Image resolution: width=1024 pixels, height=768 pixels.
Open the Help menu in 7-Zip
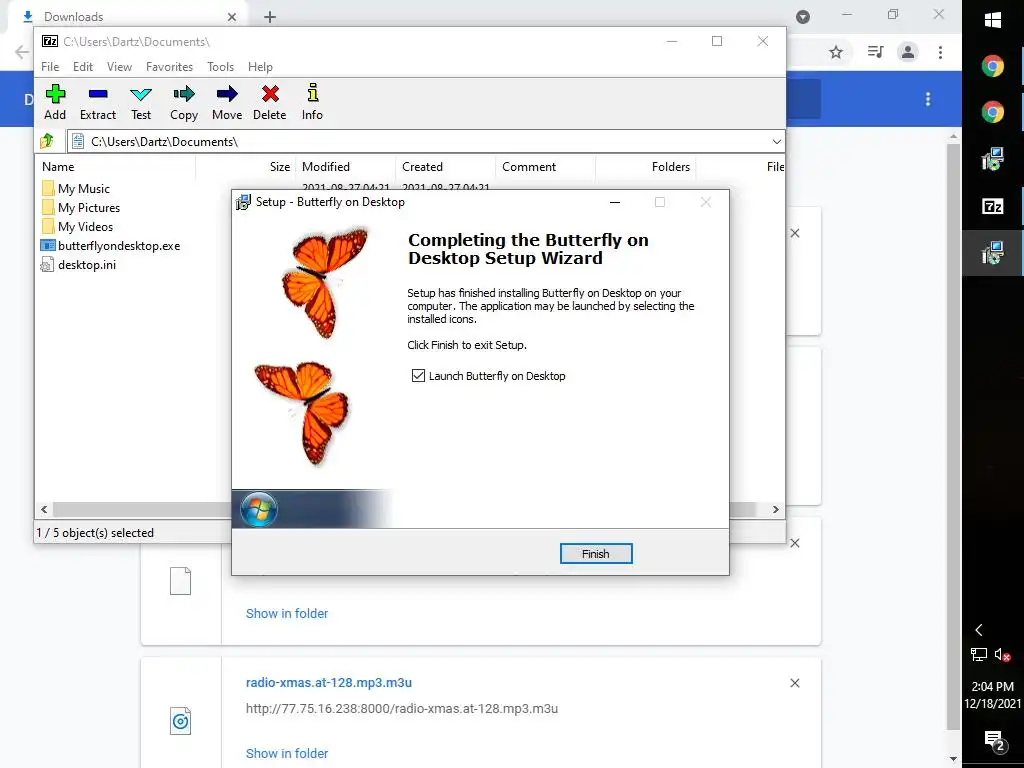(x=260, y=67)
